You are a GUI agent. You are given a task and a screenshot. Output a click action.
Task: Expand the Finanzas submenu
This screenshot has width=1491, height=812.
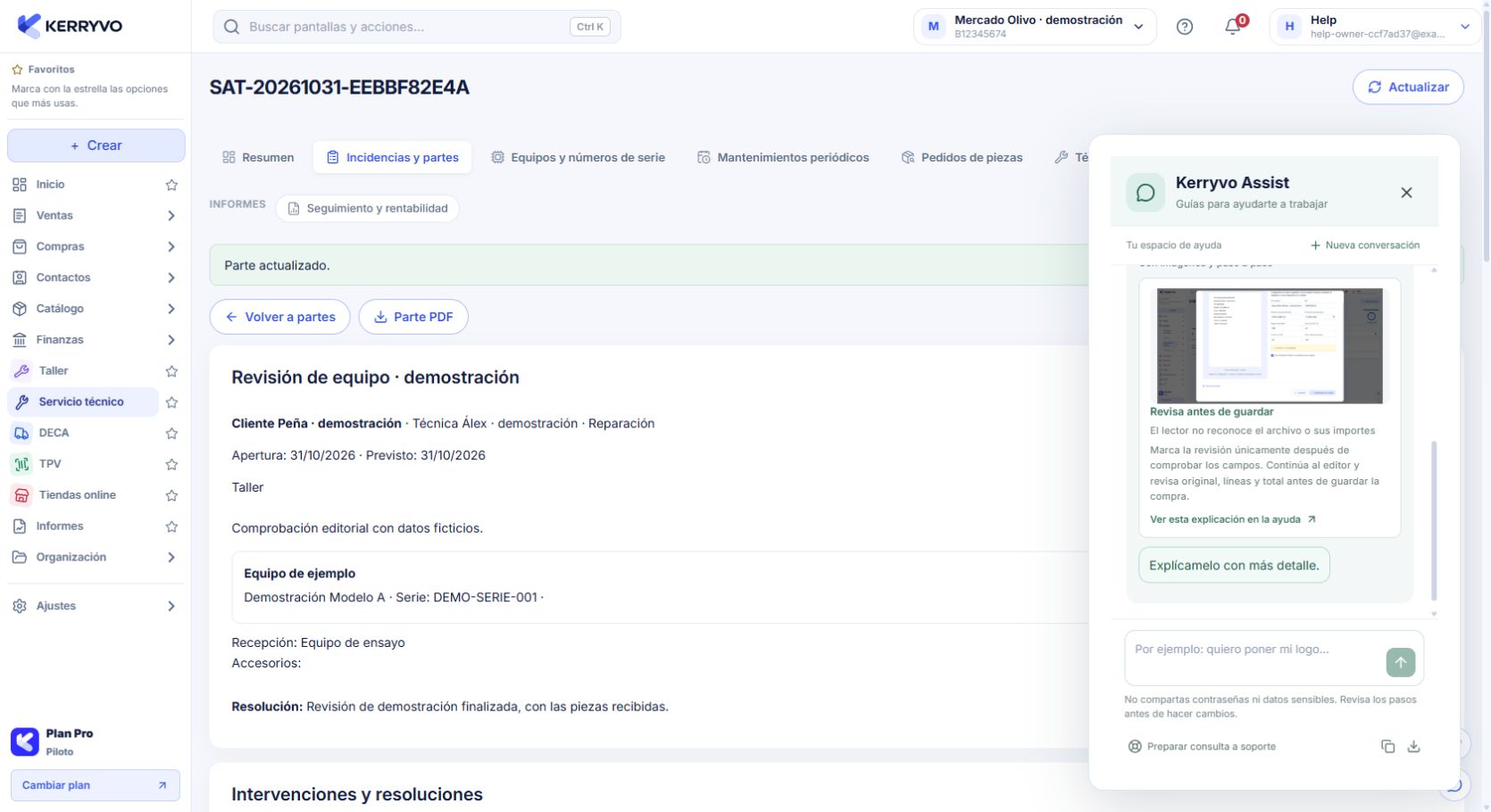171,340
